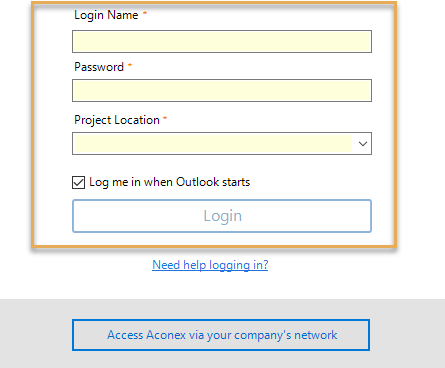The image size is (445, 368).
Task: Click the required asterisk beside Password
Action: [x=130, y=65]
